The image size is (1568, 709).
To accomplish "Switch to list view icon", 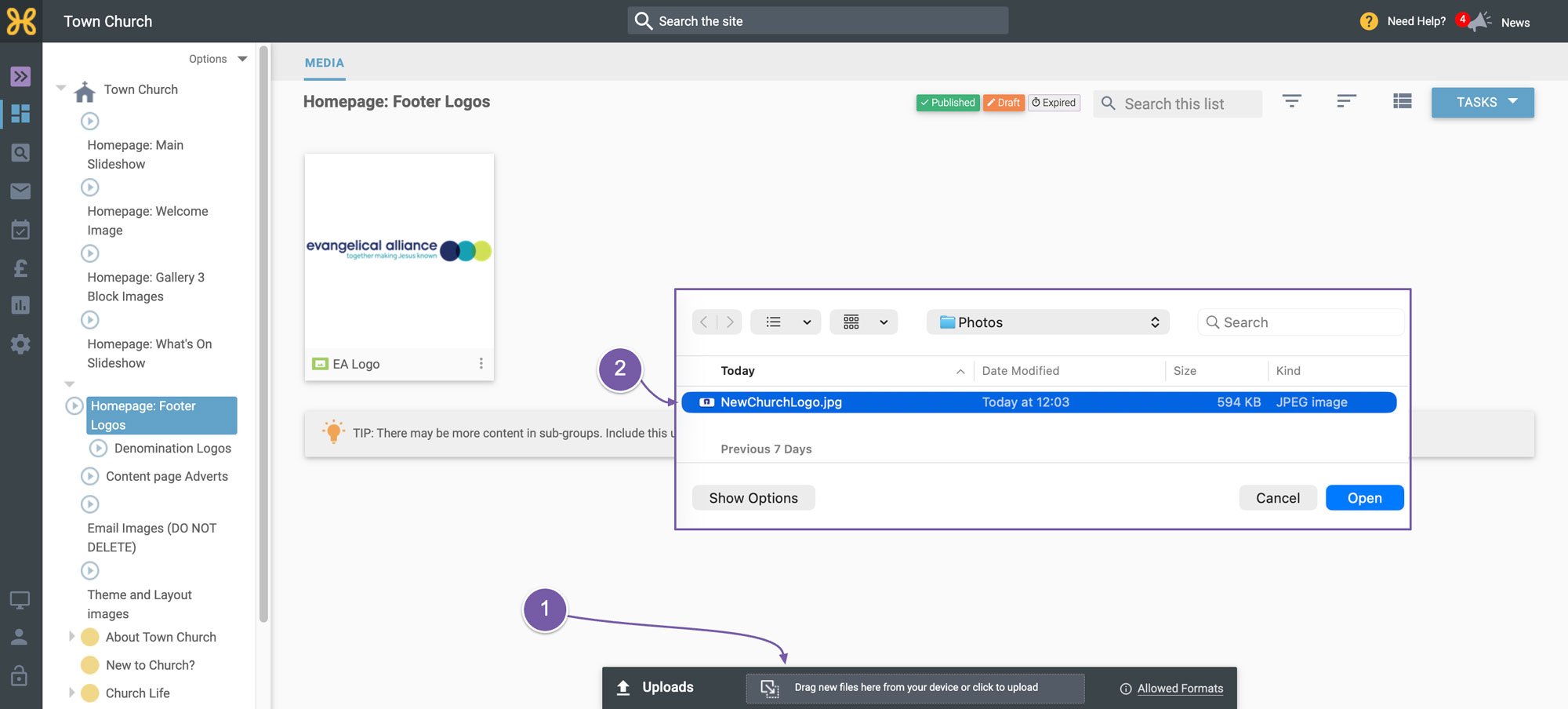I will (x=1403, y=100).
